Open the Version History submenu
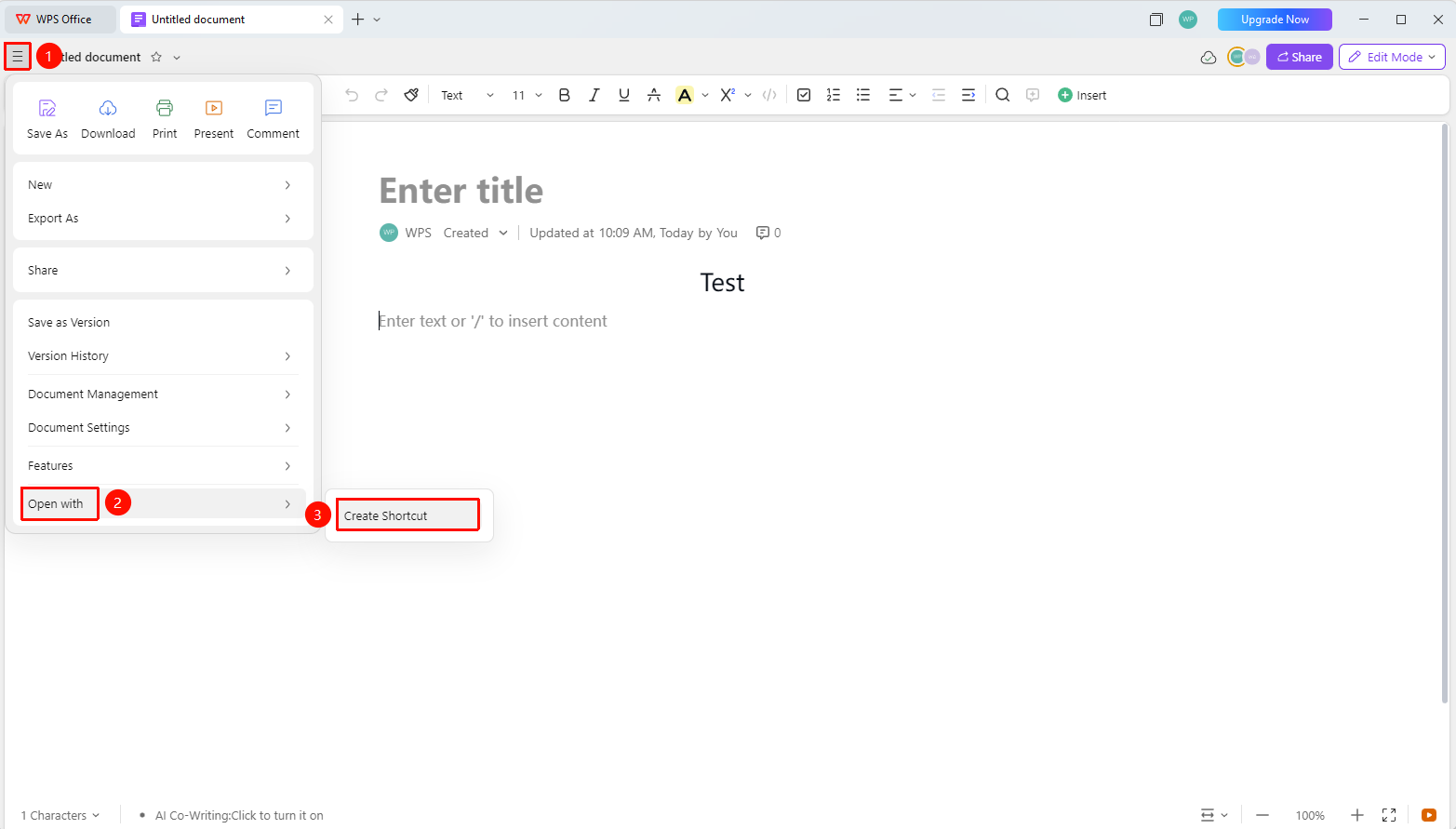Viewport: 1456px width, 829px height. [x=163, y=356]
